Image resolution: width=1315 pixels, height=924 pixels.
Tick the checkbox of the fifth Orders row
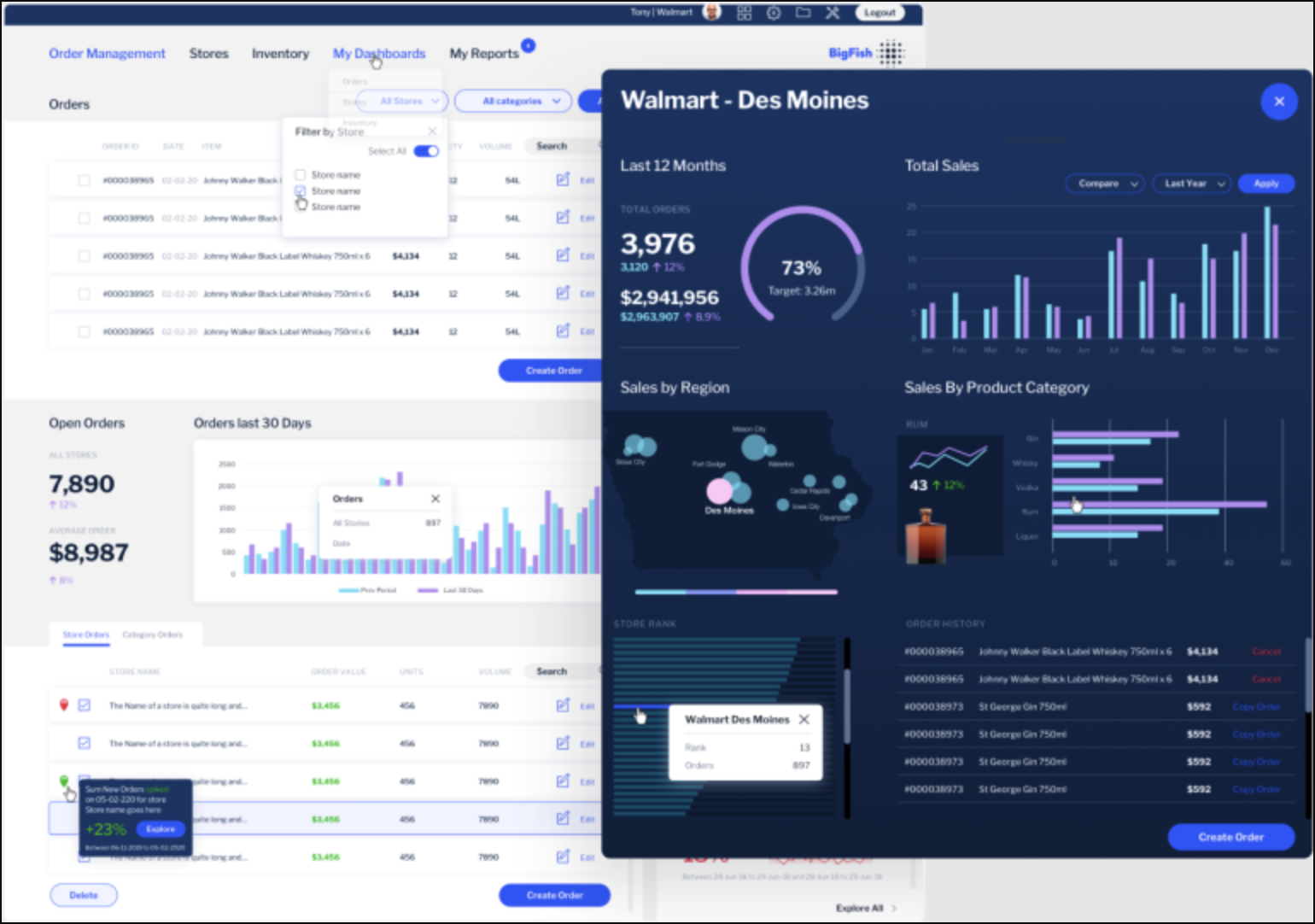tap(84, 331)
